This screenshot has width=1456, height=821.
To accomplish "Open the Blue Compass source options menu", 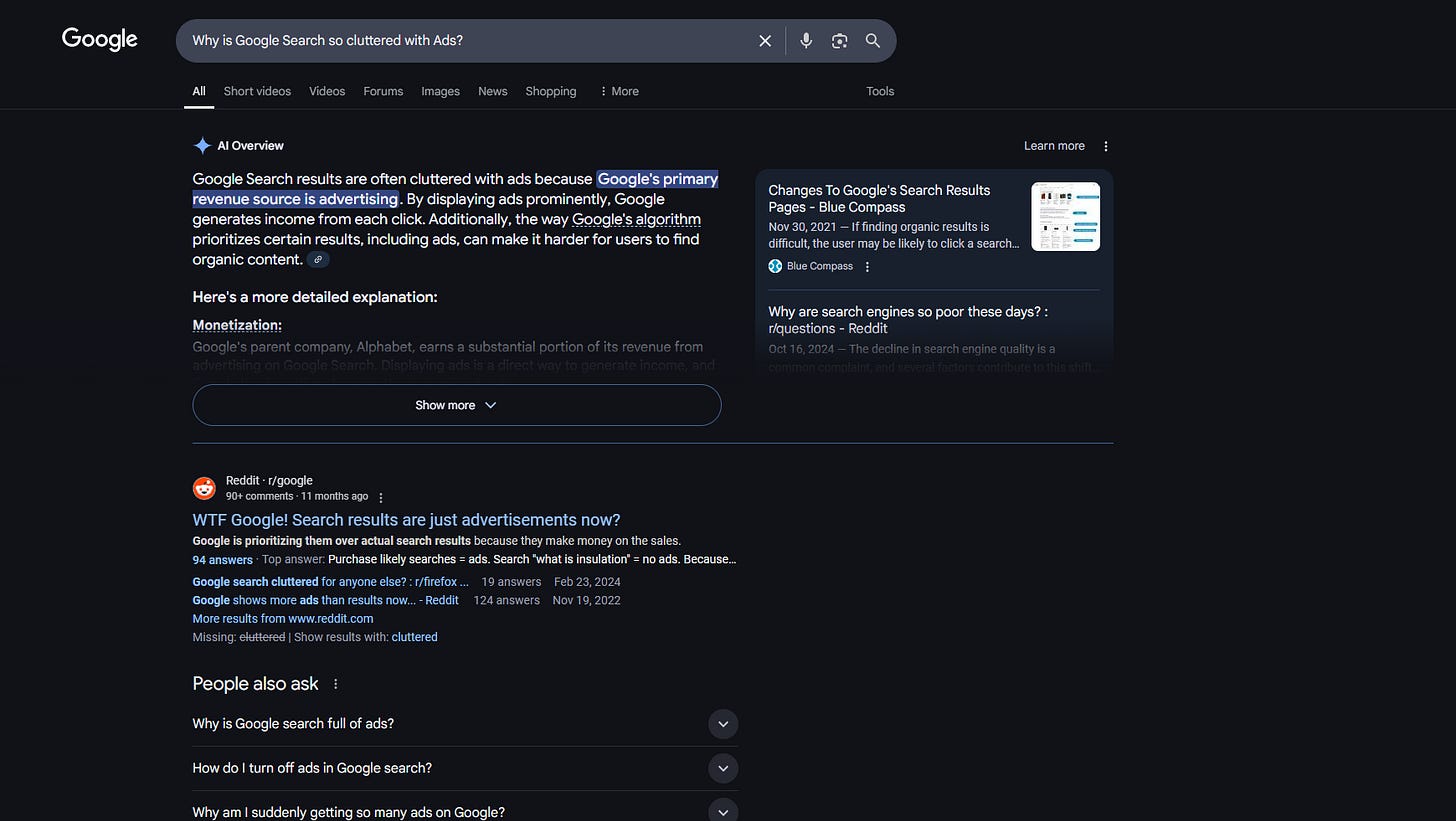I will 867,266.
